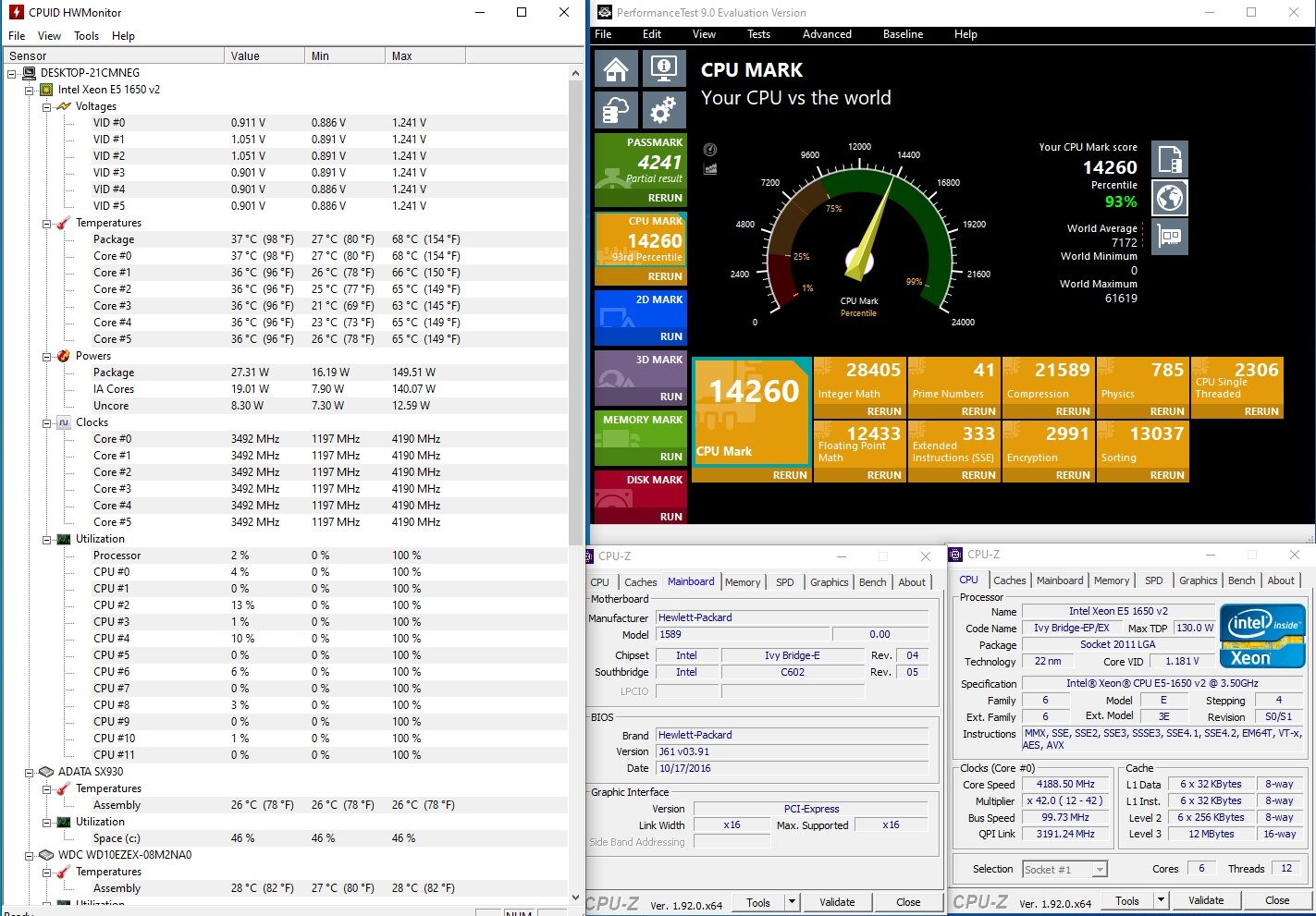Image resolution: width=1316 pixels, height=916 pixels.
Task: Click the chart view icon beside dial
Action: (x=710, y=168)
